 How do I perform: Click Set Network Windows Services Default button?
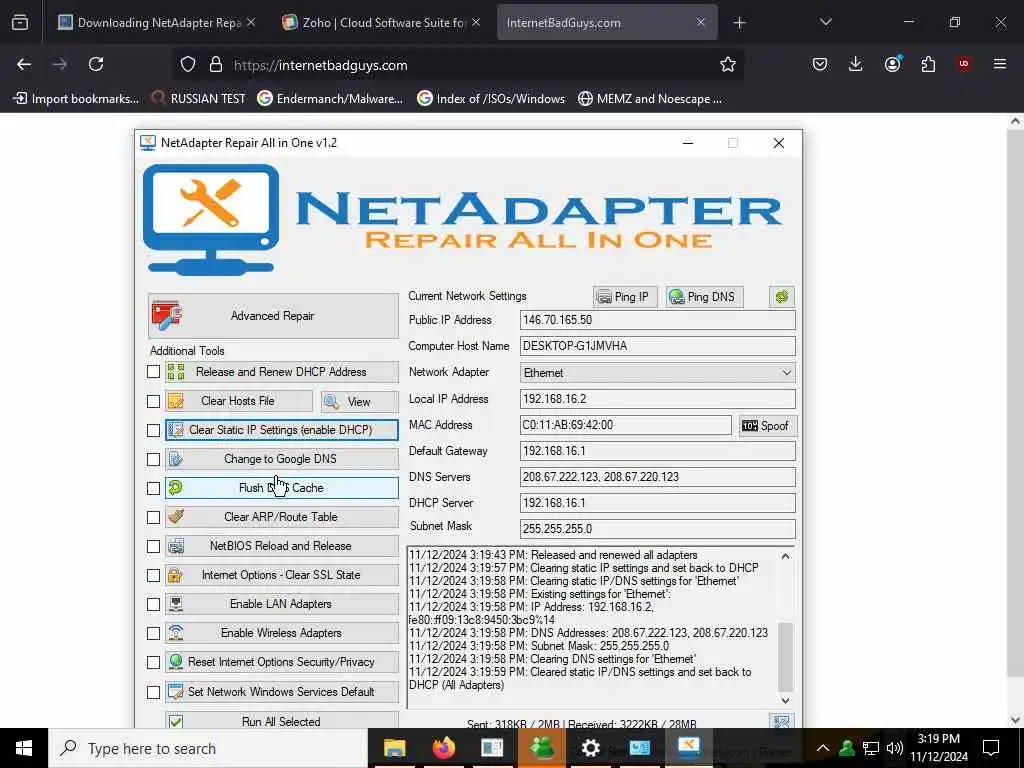tap(281, 692)
